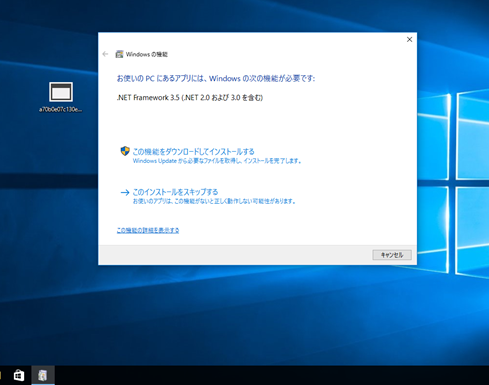
Task: Select the Windows Features taskbar icon
Action: point(43,375)
